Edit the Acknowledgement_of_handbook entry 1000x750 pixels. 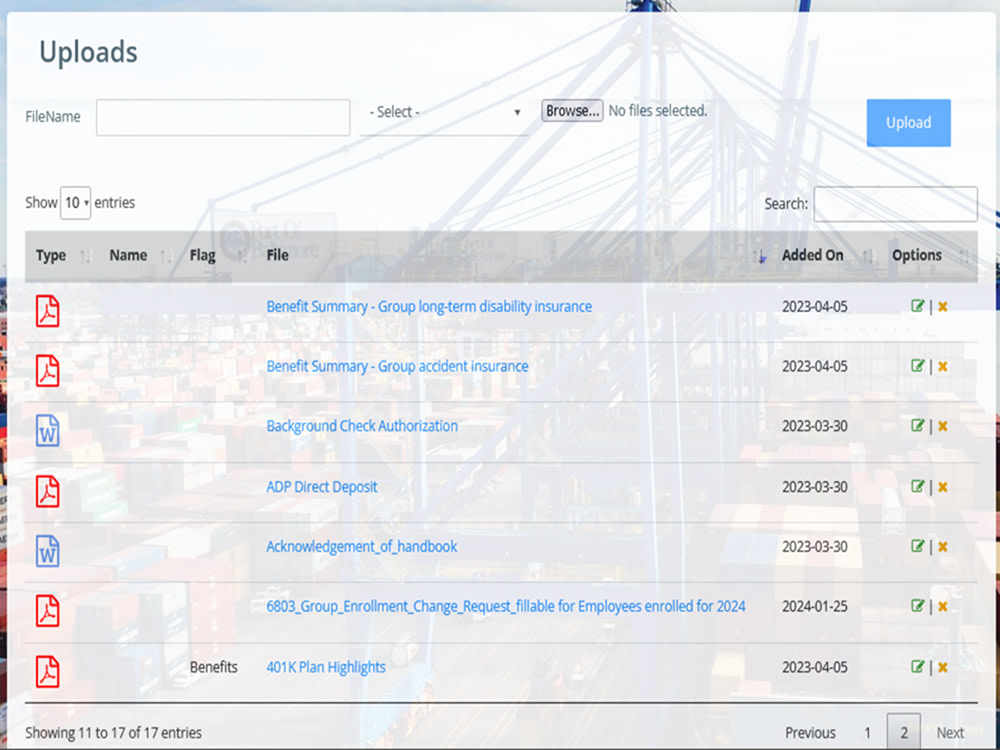point(918,546)
